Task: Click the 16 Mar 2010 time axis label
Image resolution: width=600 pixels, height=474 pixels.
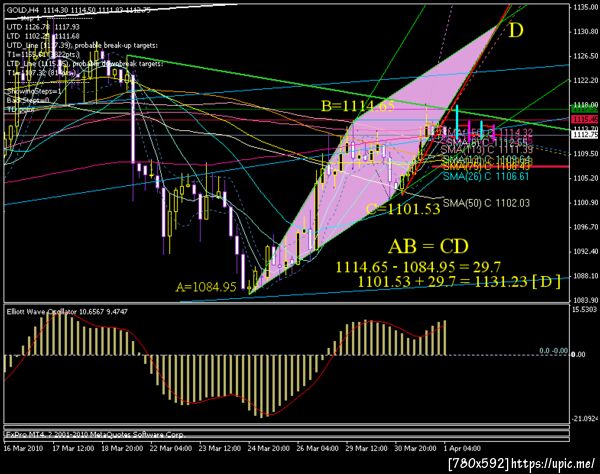Action: 23,448
